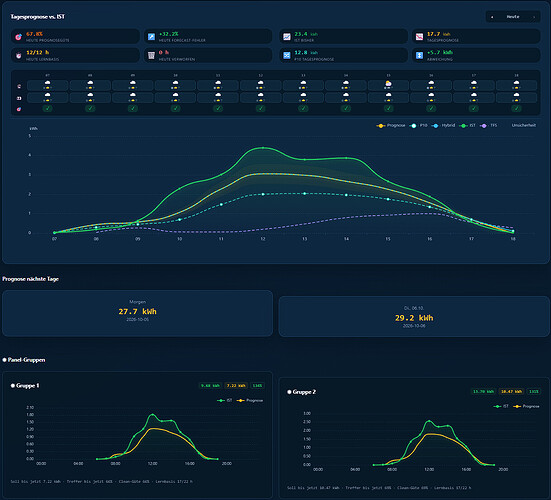551x500 pixels.
Task: Click the 67.8% Prognosegüte value
Action: coord(34,34)
